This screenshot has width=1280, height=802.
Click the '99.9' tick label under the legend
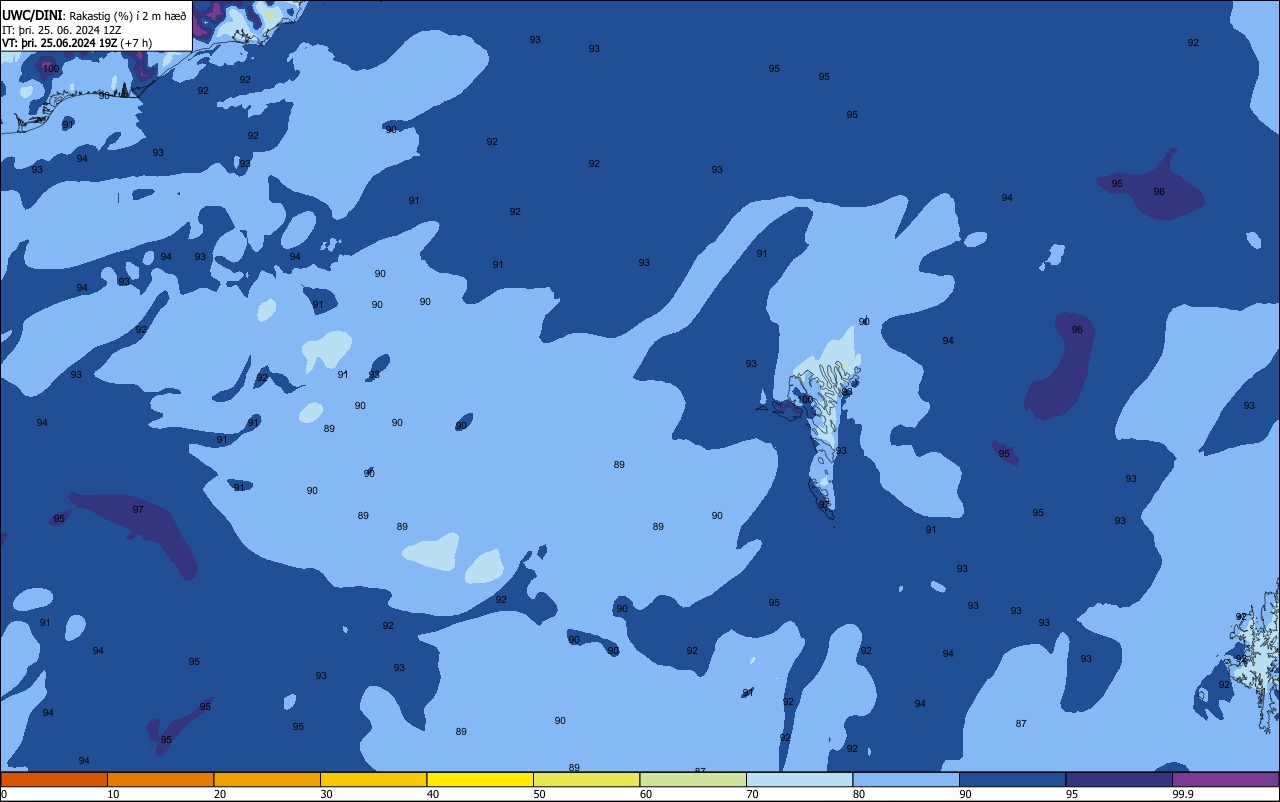[x=1183, y=794]
